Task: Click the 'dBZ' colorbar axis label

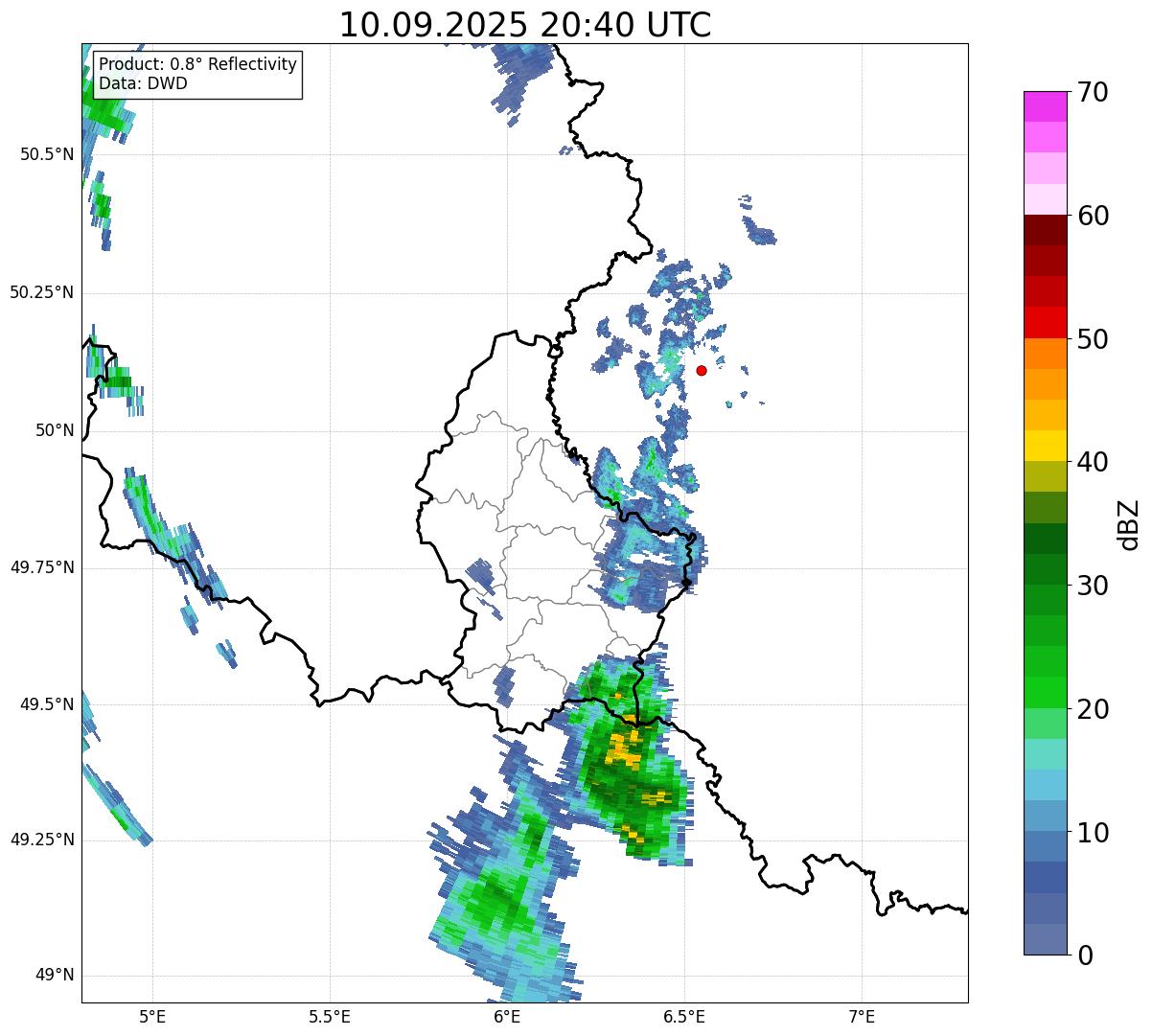Action: [x=1130, y=524]
